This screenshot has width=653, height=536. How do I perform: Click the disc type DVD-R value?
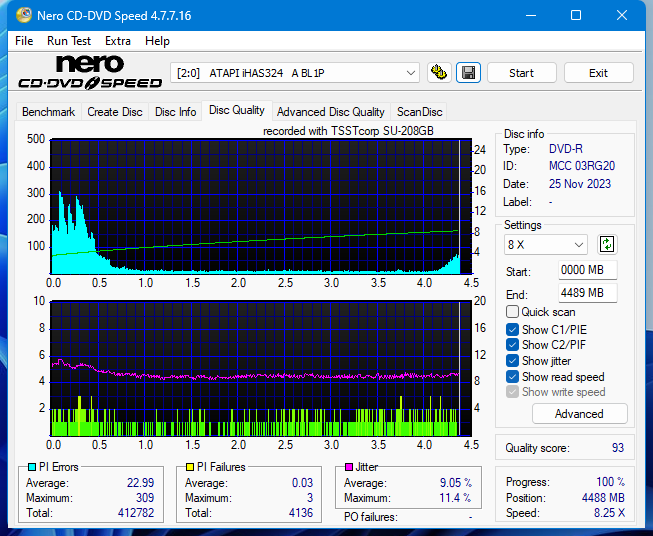[x=566, y=149]
